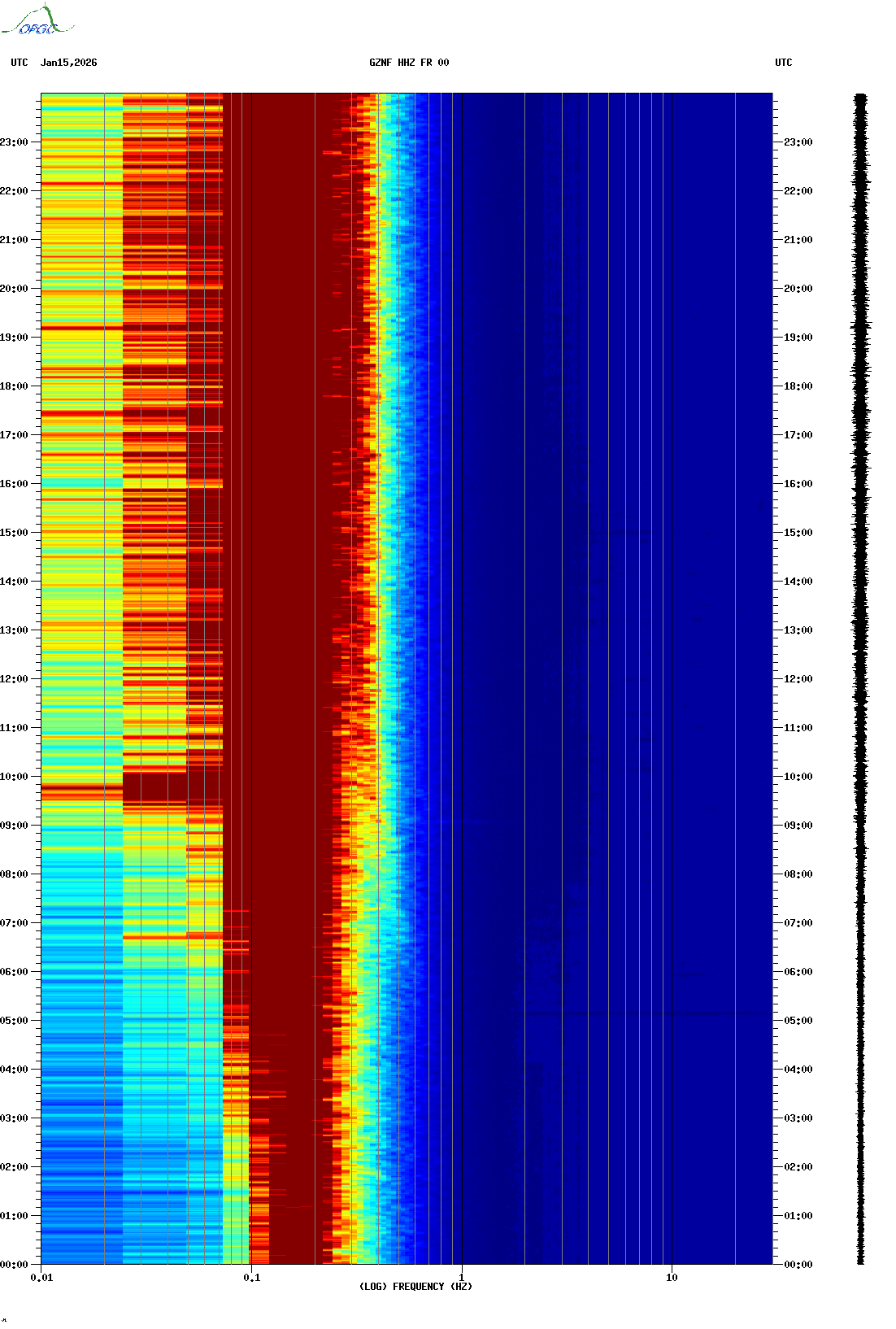Click the right 10:00 time label
This screenshot has width=896, height=1329.
pyautogui.click(x=798, y=777)
